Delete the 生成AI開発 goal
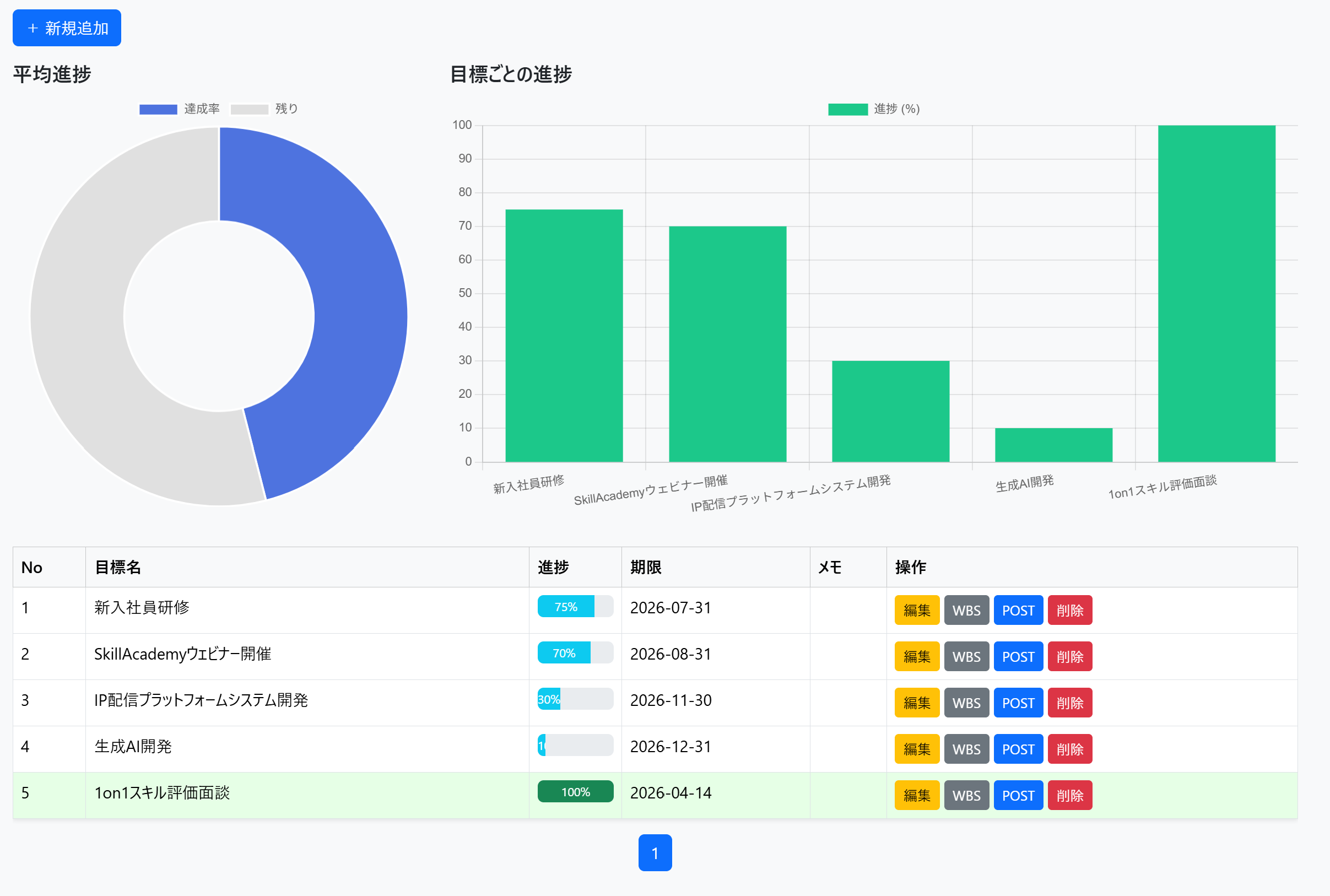This screenshot has width=1330, height=896. (x=1069, y=748)
